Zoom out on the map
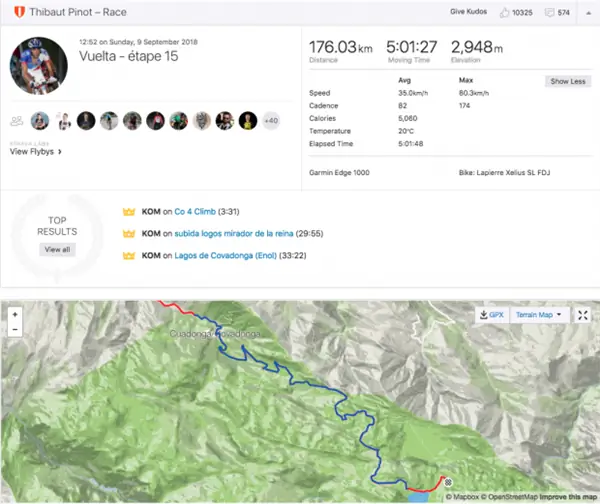 [x=15, y=329]
